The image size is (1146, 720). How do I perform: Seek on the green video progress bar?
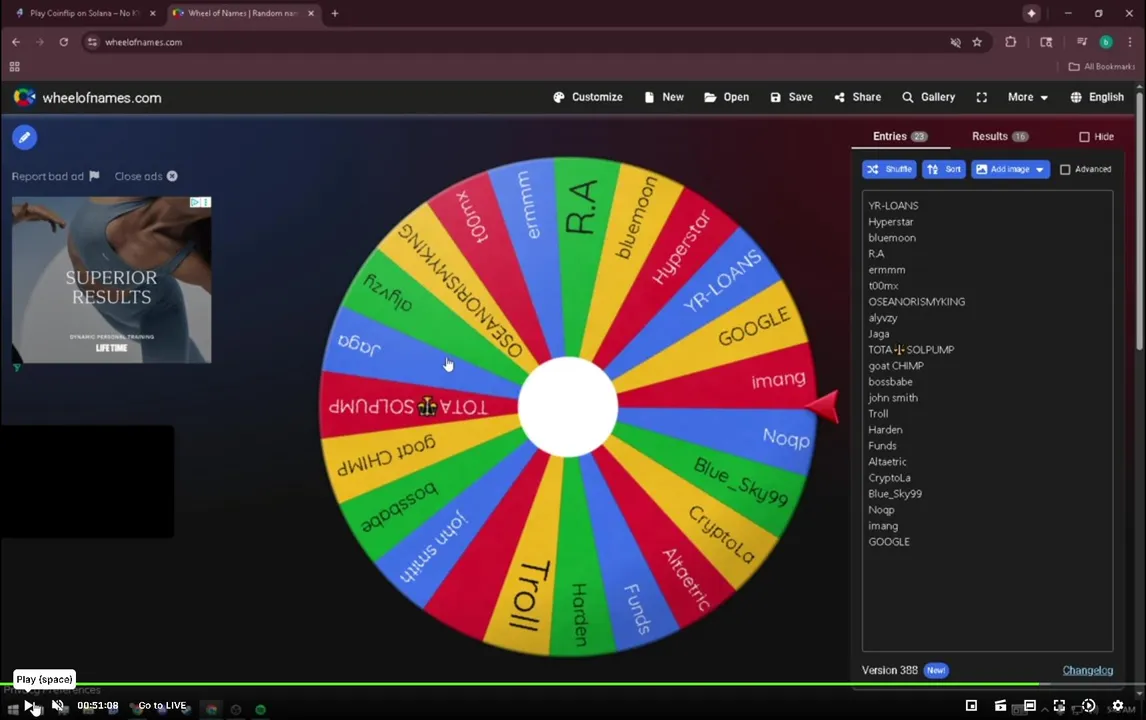[x=519, y=684]
